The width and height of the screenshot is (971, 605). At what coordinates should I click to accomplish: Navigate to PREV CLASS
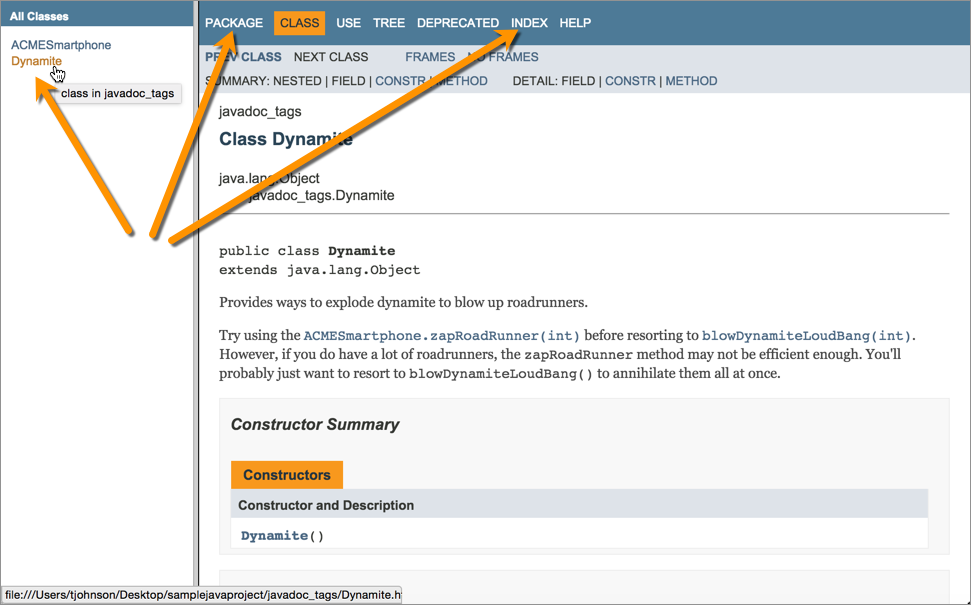243,57
